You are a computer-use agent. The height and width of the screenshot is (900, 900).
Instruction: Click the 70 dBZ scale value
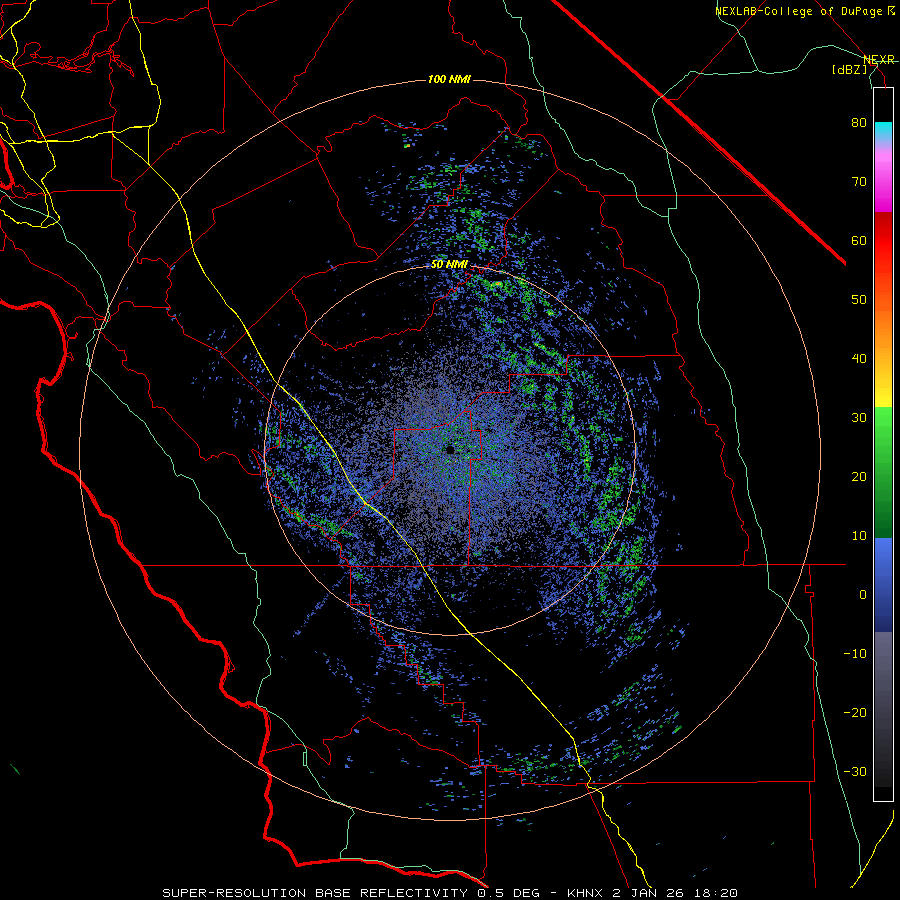click(859, 181)
